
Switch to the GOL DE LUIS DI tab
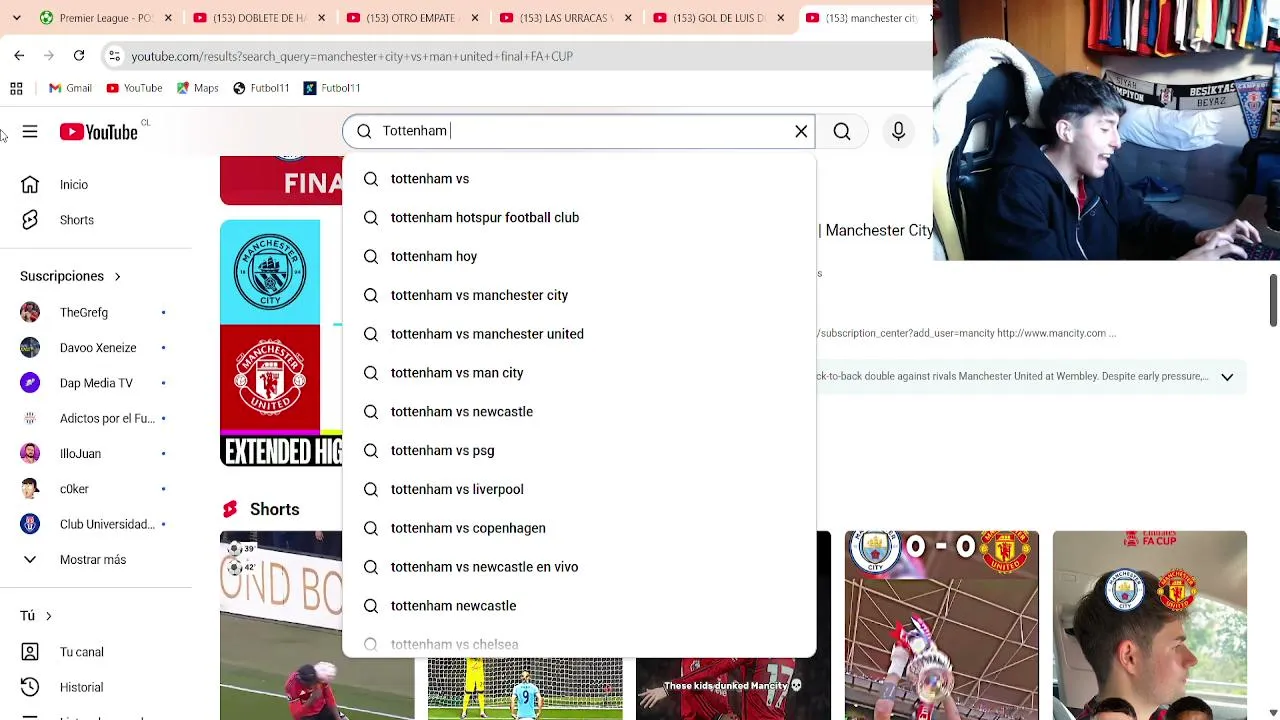tap(718, 18)
